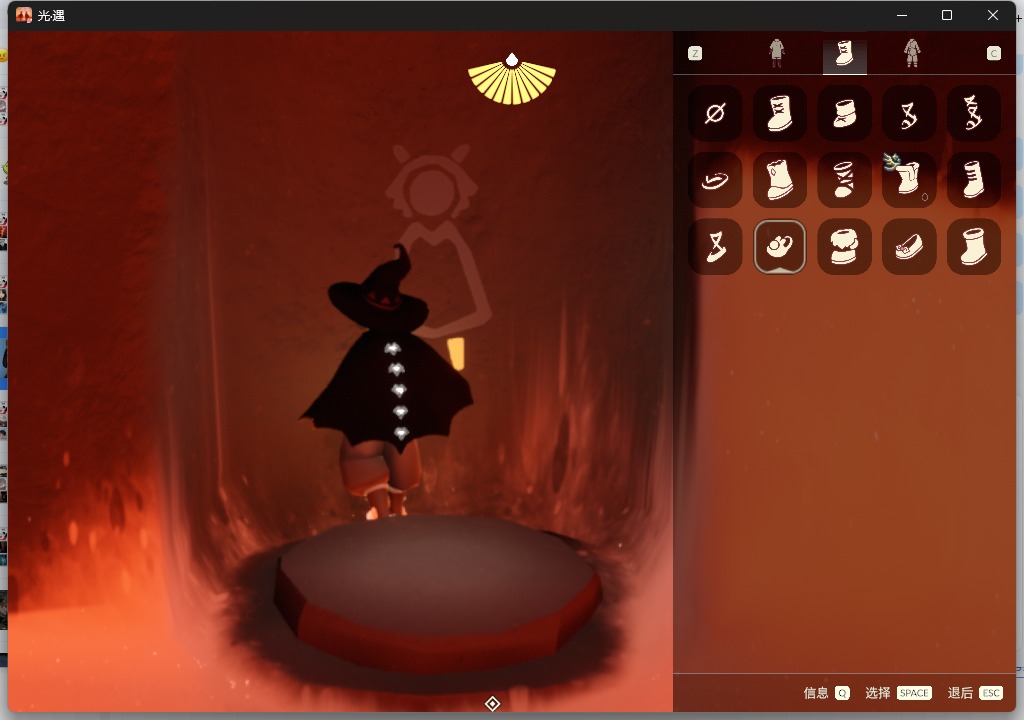Pick the short boot with bow tie
Image resolution: width=1024 pixels, height=720 pixels.
844,113
